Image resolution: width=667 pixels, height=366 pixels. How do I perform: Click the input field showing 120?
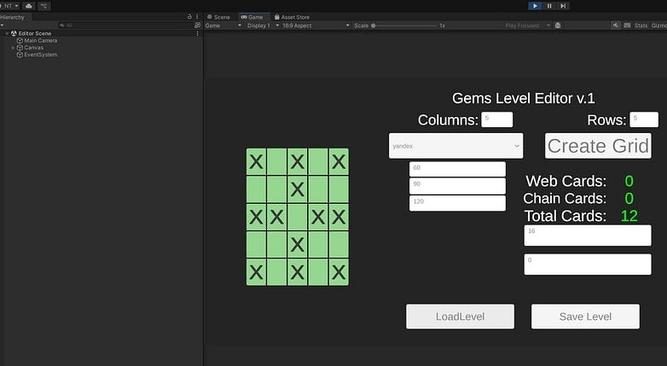457,203
